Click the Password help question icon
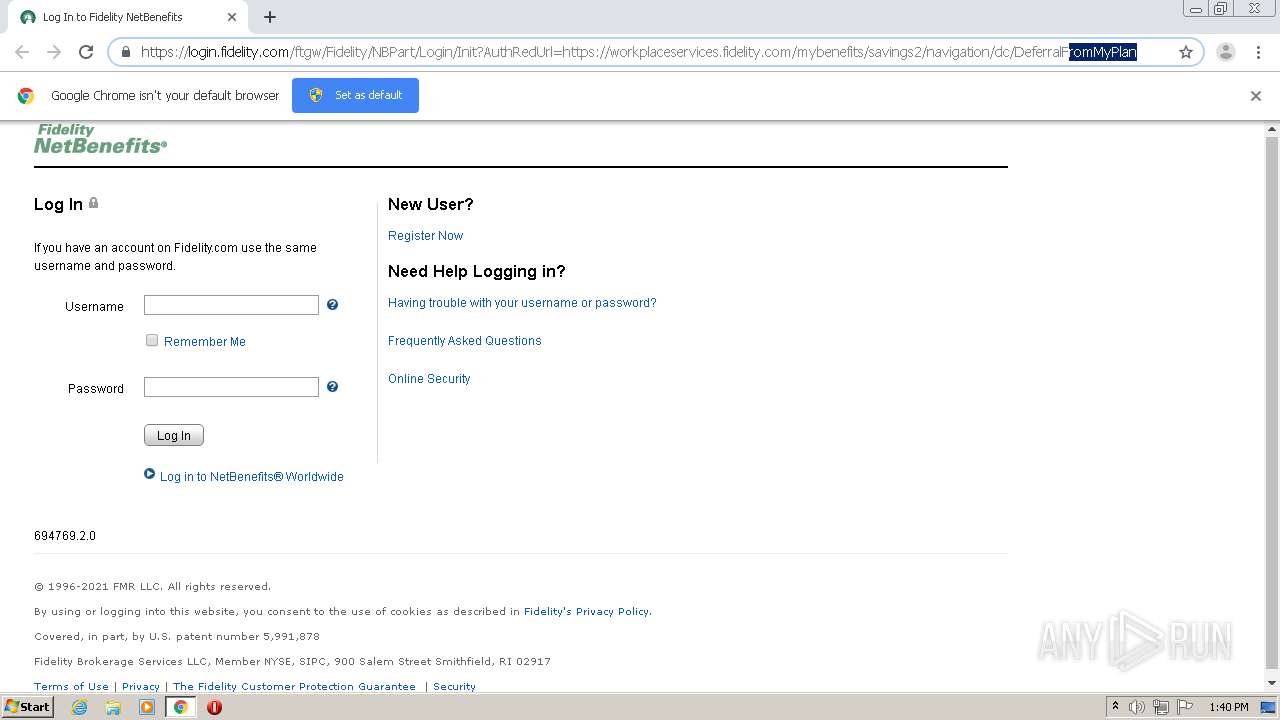This screenshot has width=1280, height=720. [x=332, y=387]
